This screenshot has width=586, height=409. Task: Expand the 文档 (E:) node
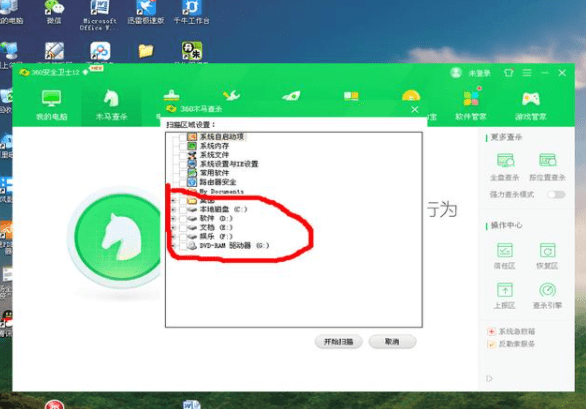coord(173,227)
